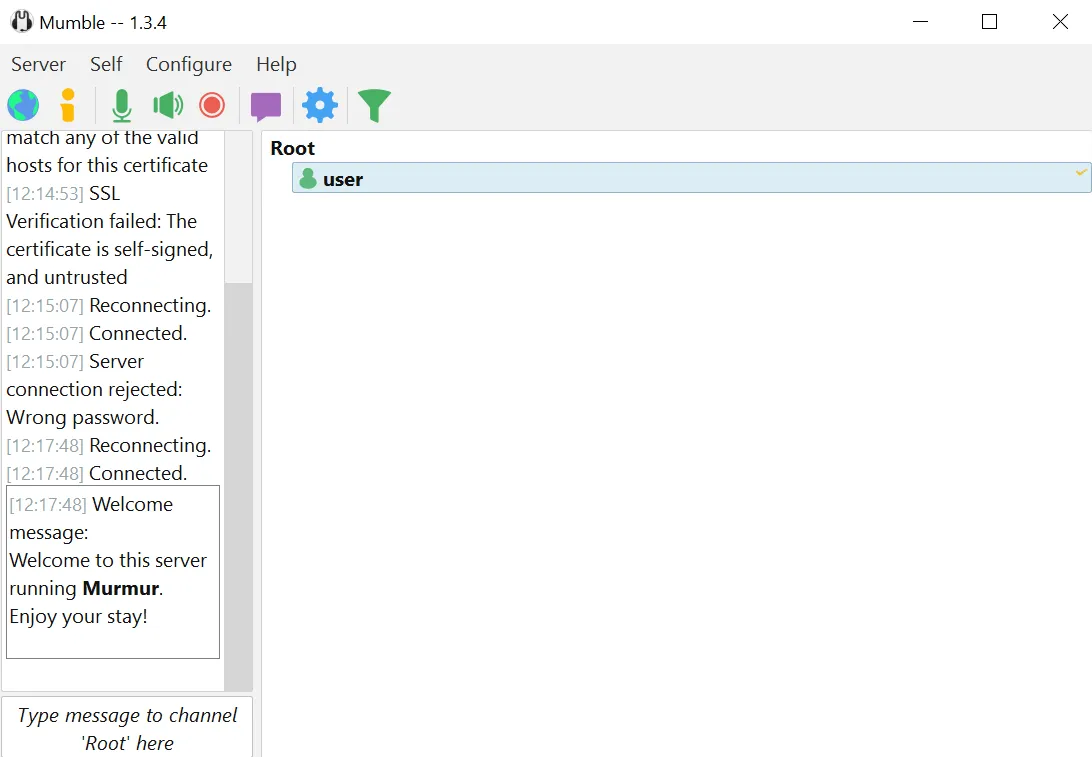Open the Server menu

pos(38,64)
